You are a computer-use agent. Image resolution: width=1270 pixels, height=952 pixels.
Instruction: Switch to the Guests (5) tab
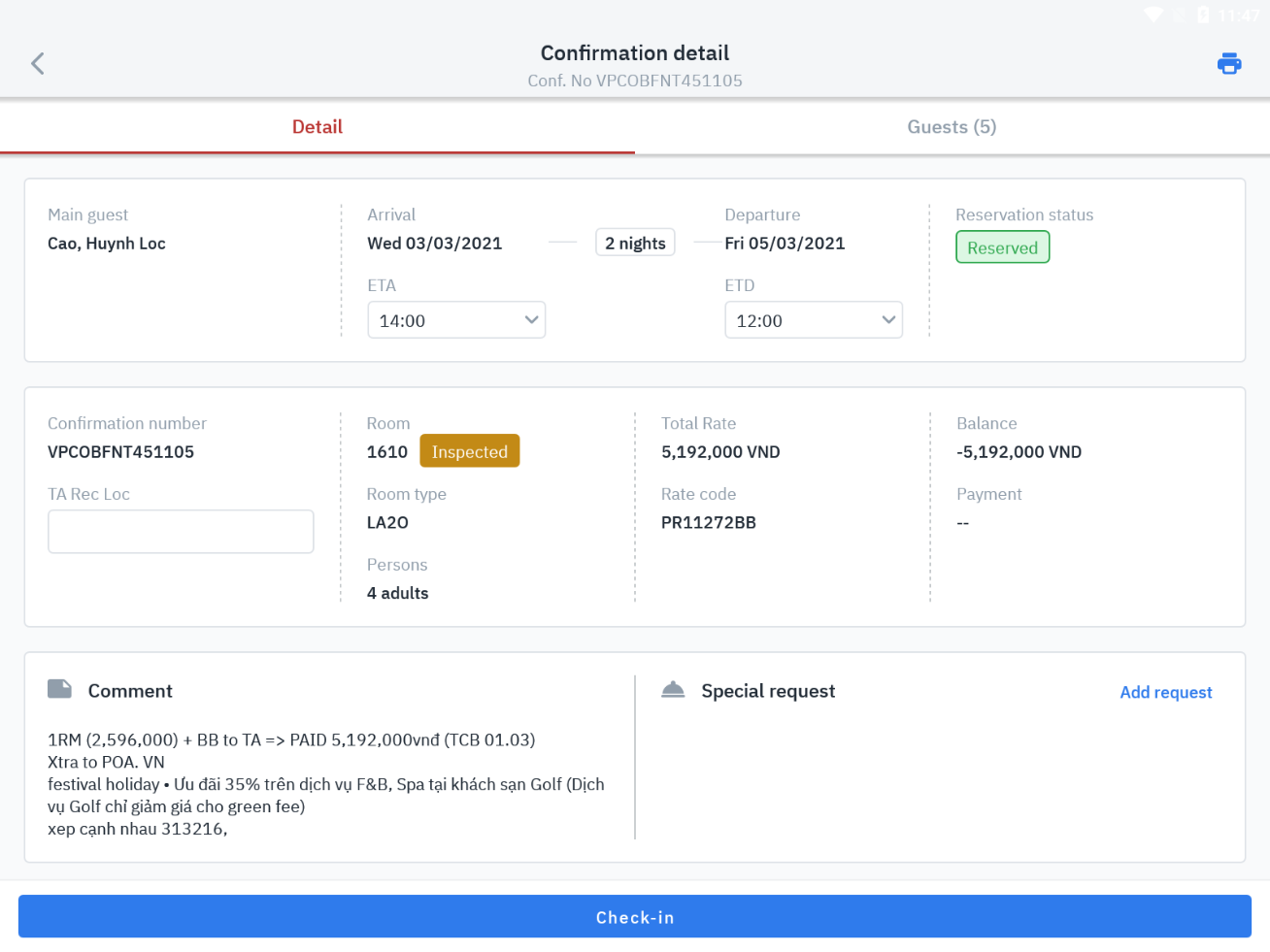pos(952,127)
